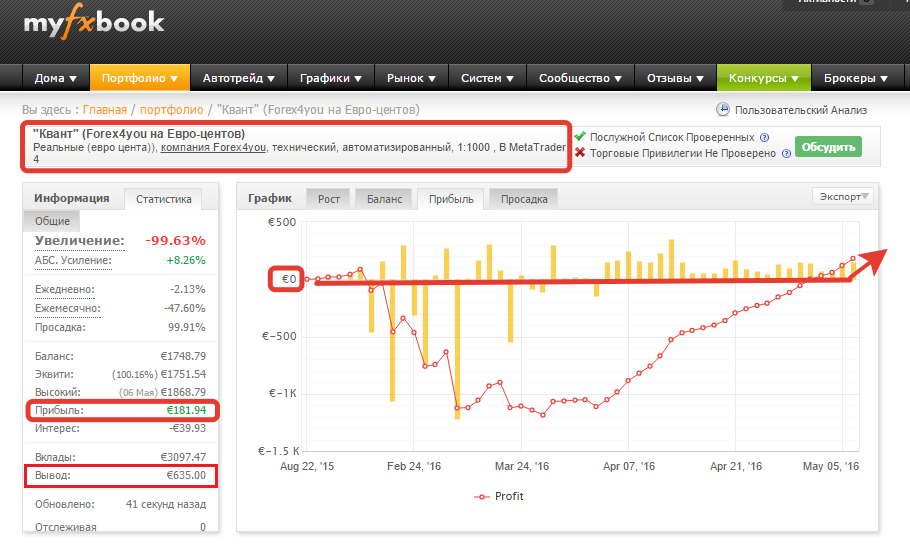Switch to the Статистика tab
The height and width of the screenshot is (544, 910).
(x=164, y=199)
